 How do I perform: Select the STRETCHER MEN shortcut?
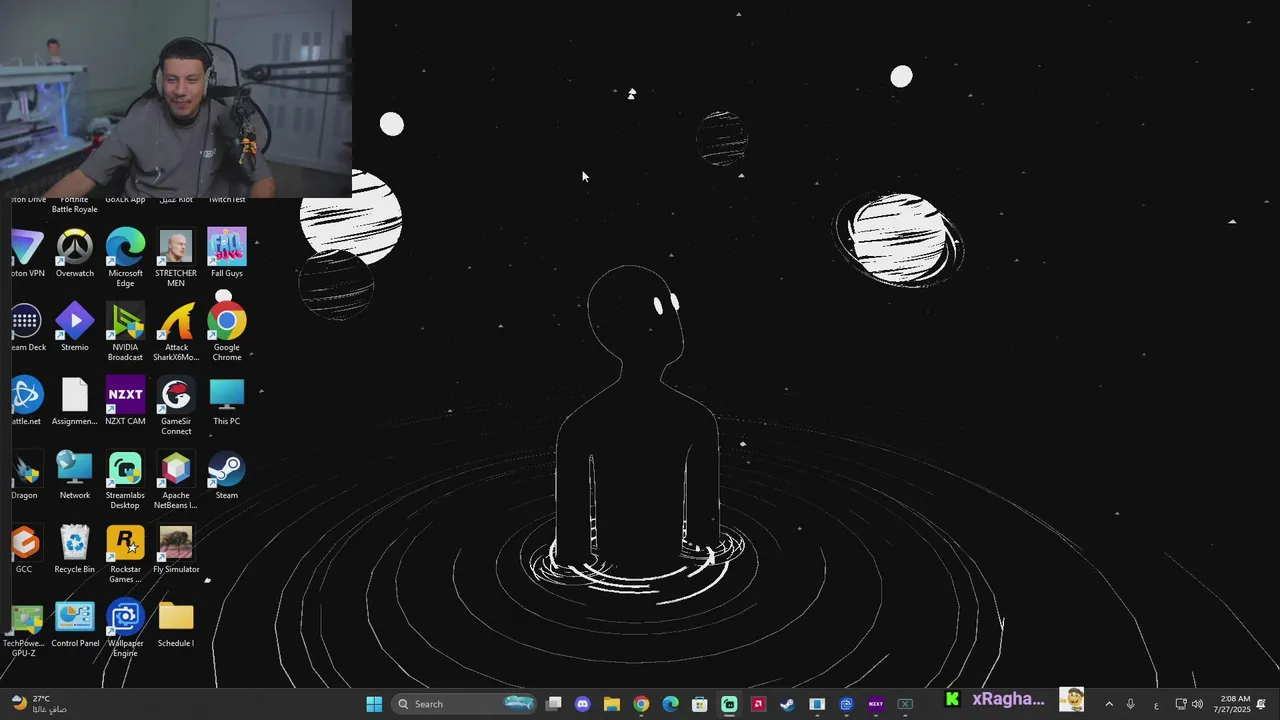(176, 258)
